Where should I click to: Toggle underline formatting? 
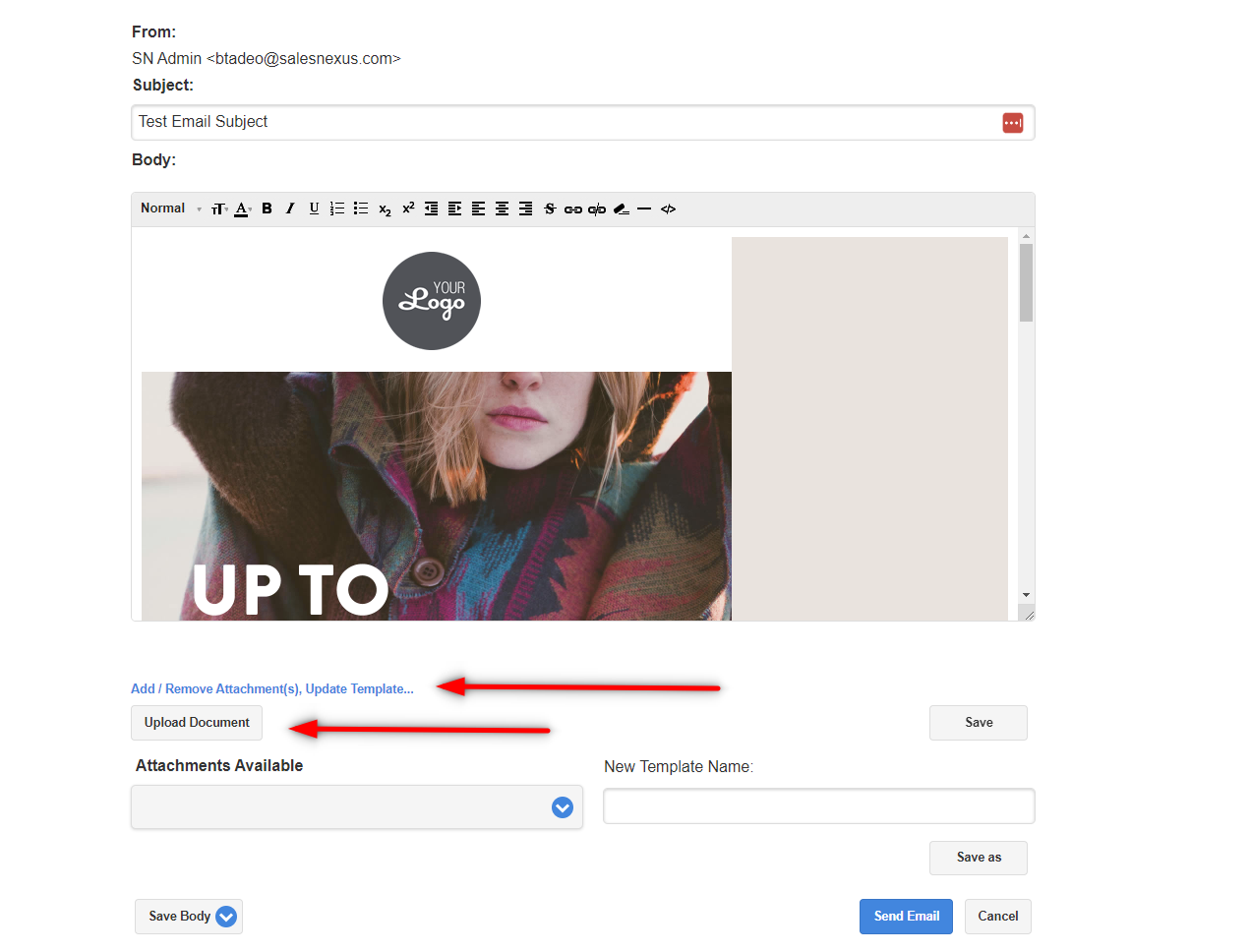click(x=314, y=208)
